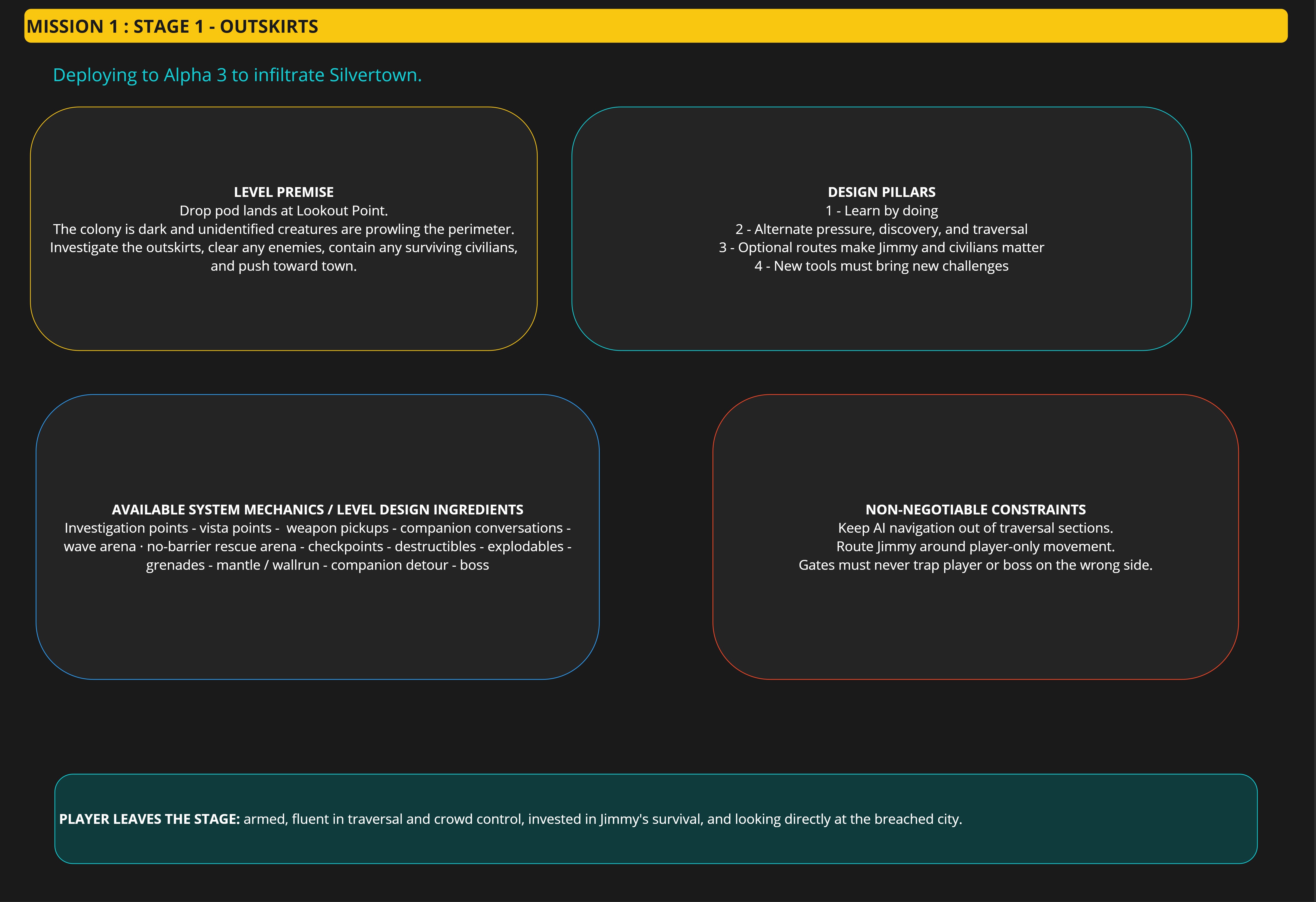Select the 'NON-NEGOTIABLE CONSTRAINTS' heading
Image resolution: width=1316 pixels, height=902 pixels.
pyautogui.click(x=976, y=509)
